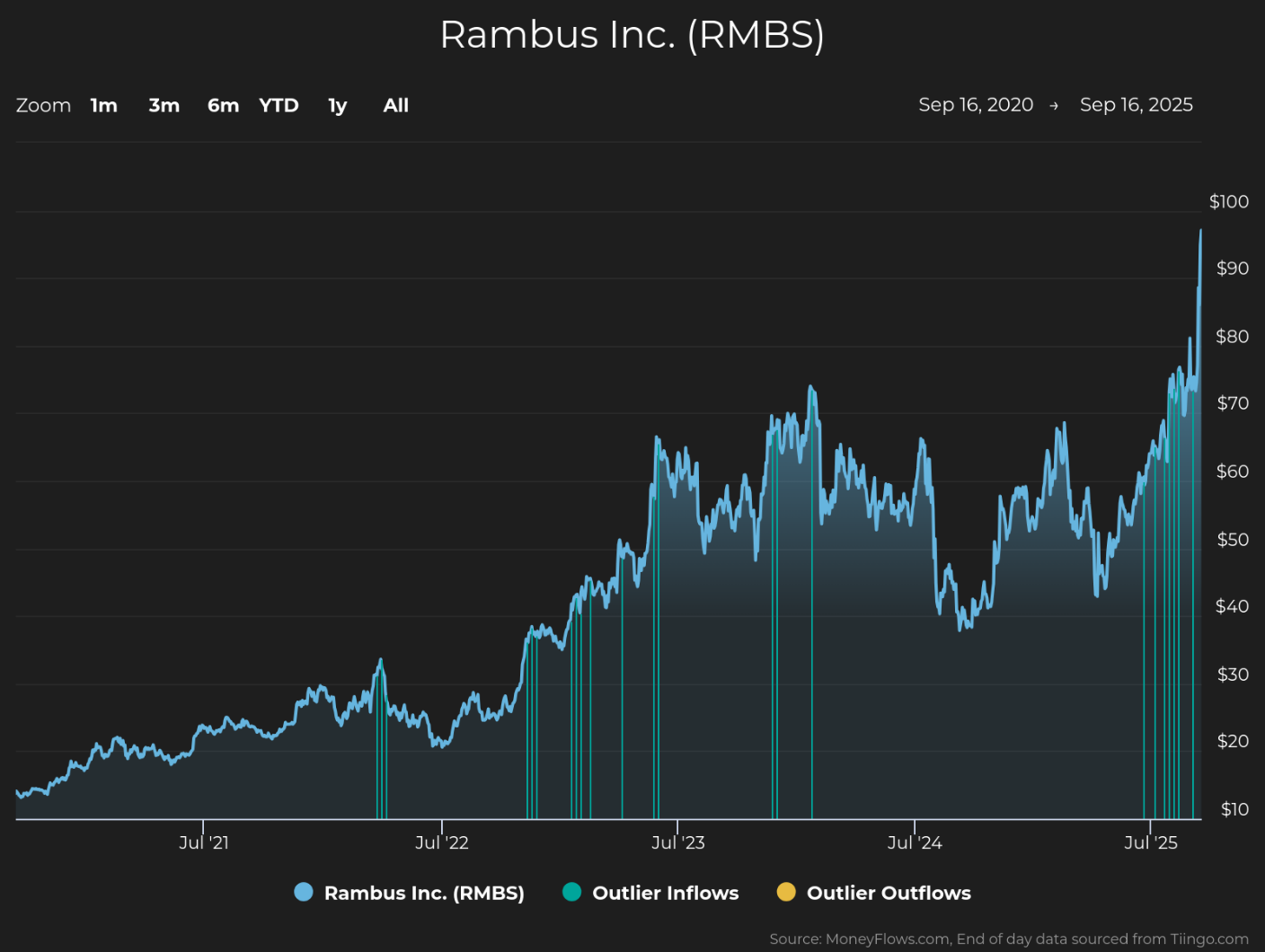Set zoom range to 3m

coord(164,105)
